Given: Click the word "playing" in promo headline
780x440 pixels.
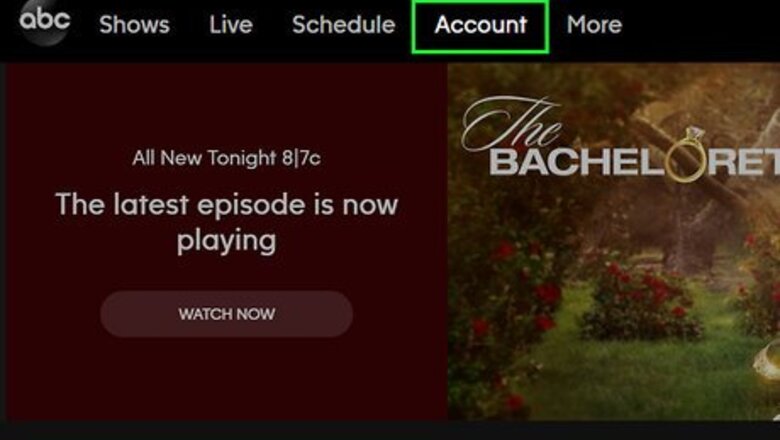Looking at the screenshot, I should (226, 242).
